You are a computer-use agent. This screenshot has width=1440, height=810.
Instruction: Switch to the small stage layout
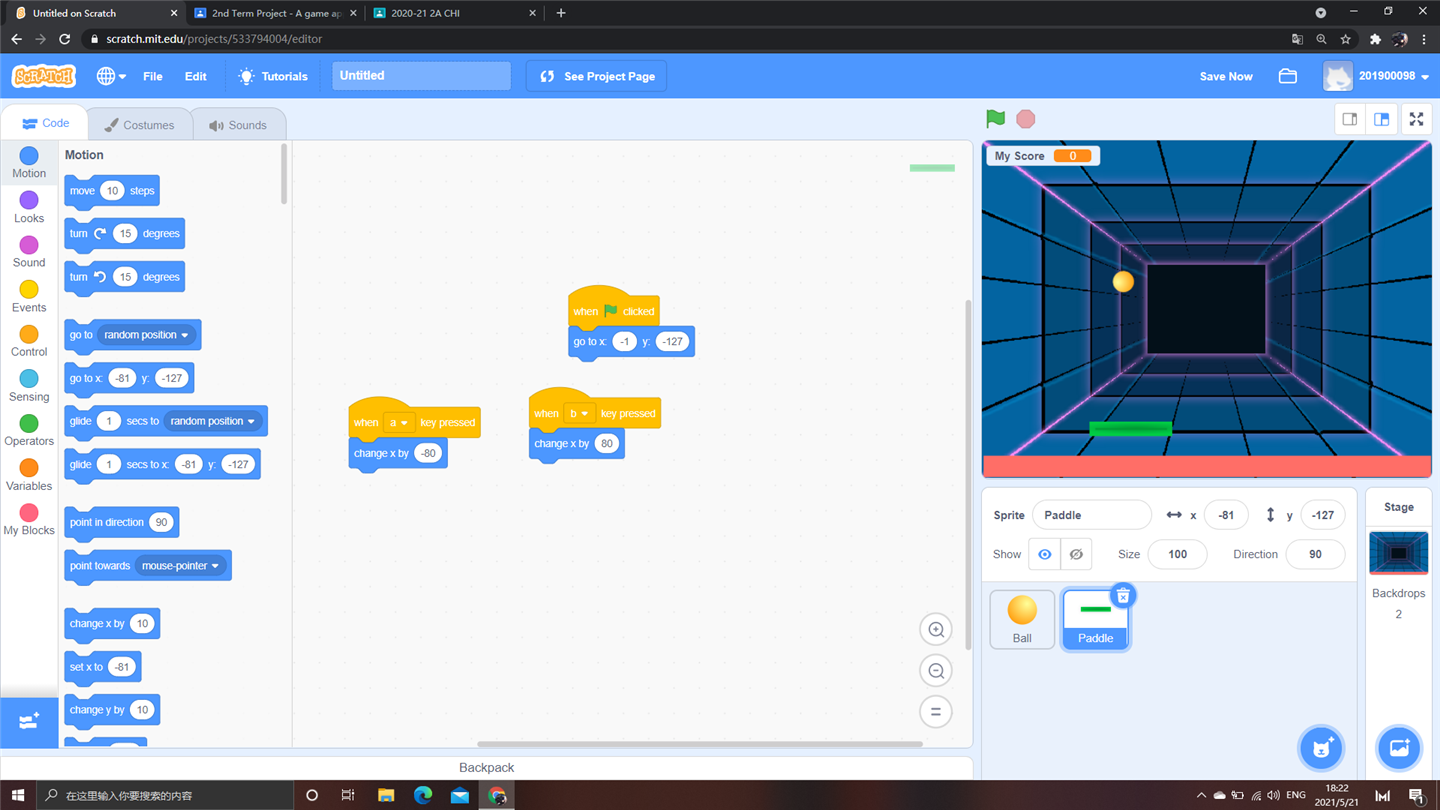1349,119
